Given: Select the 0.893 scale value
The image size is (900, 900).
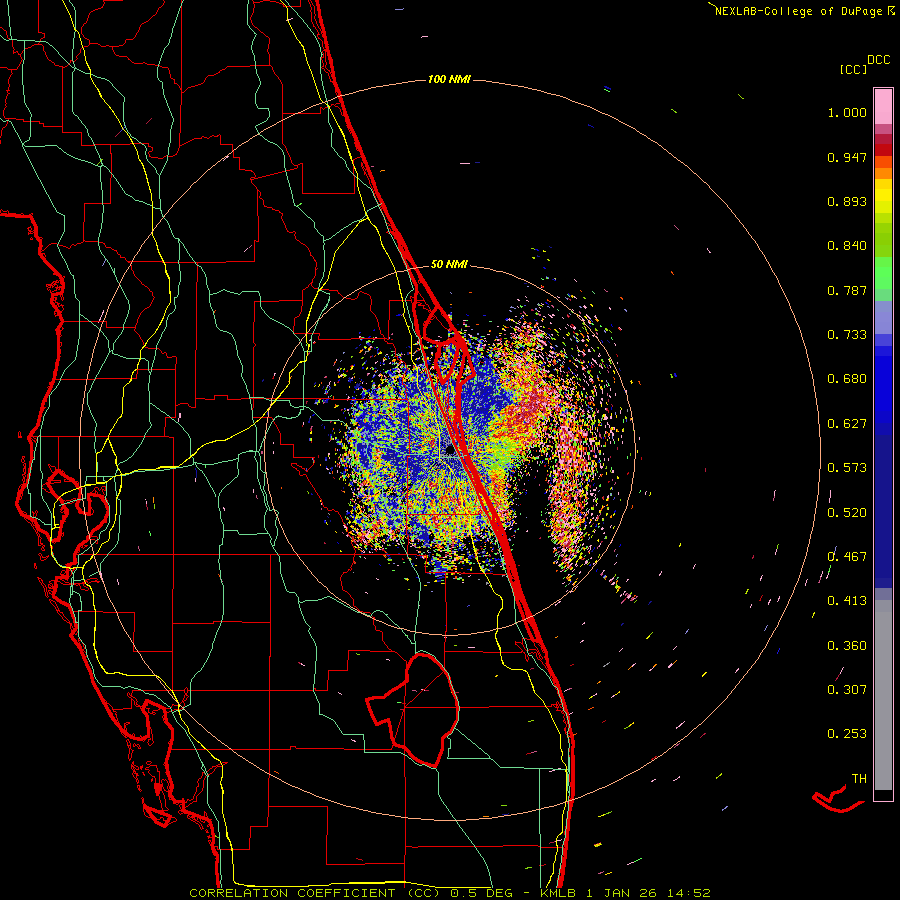Looking at the screenshot, I should pos(847,201).
